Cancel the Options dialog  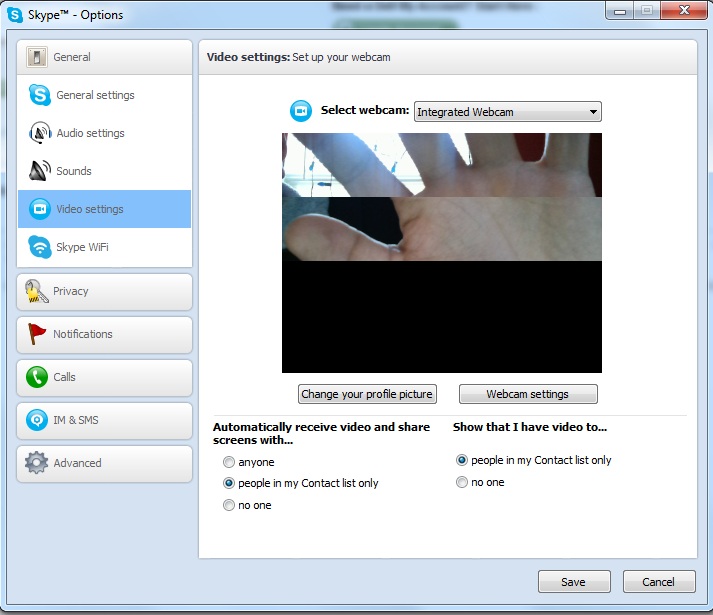click(659, 582)
